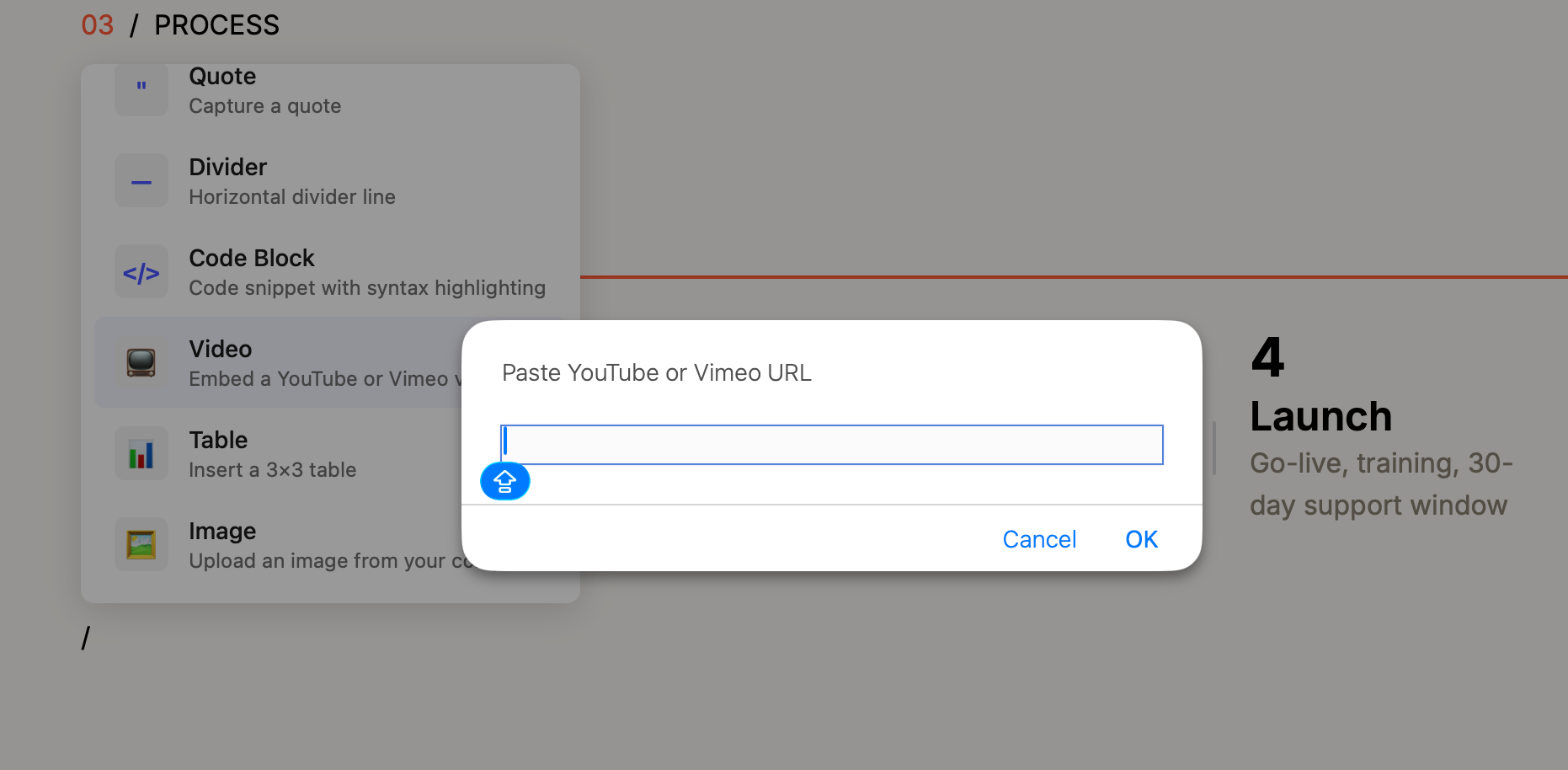Viewport: 1568px width, 770px height.
Task: Click the Code Block angle-brackets icon
Action: tap(141, 271)
